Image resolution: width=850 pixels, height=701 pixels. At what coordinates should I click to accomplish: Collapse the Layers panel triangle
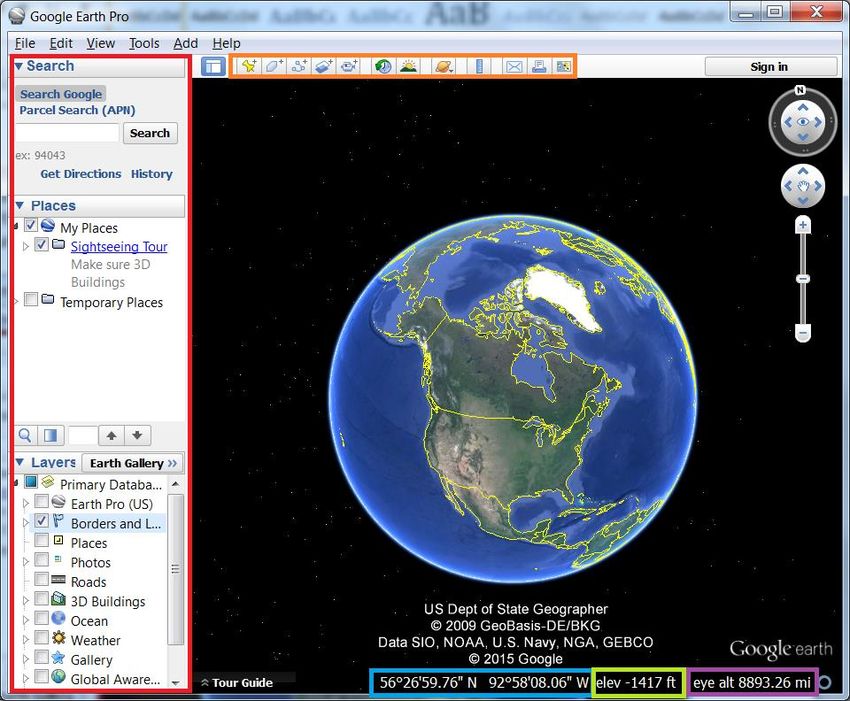pos(20,462)
